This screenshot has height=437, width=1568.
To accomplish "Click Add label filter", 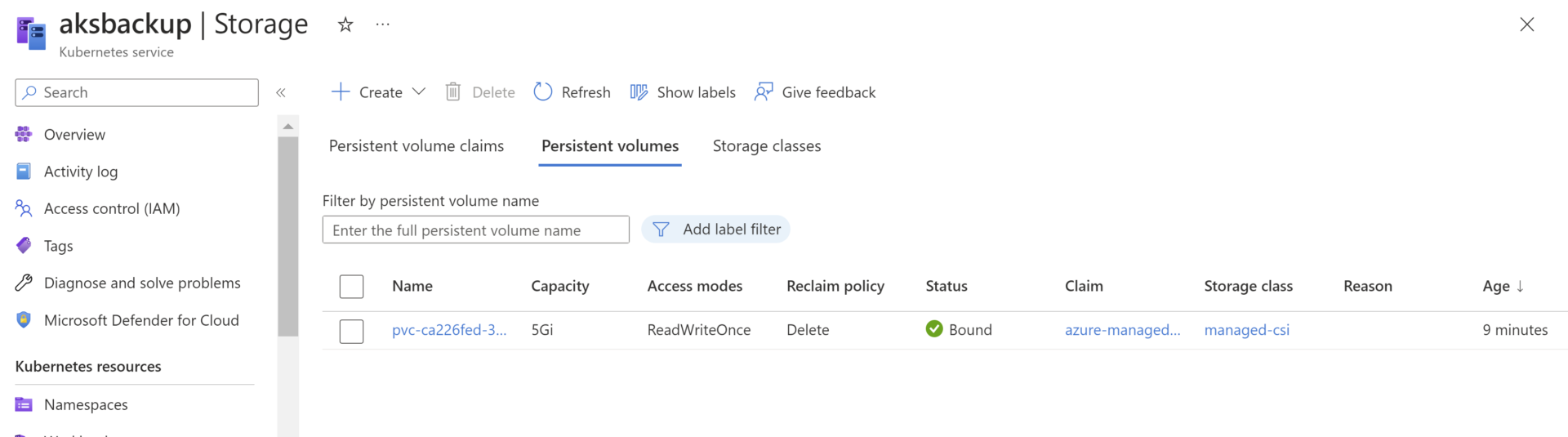I will click(x=716, y=230).
